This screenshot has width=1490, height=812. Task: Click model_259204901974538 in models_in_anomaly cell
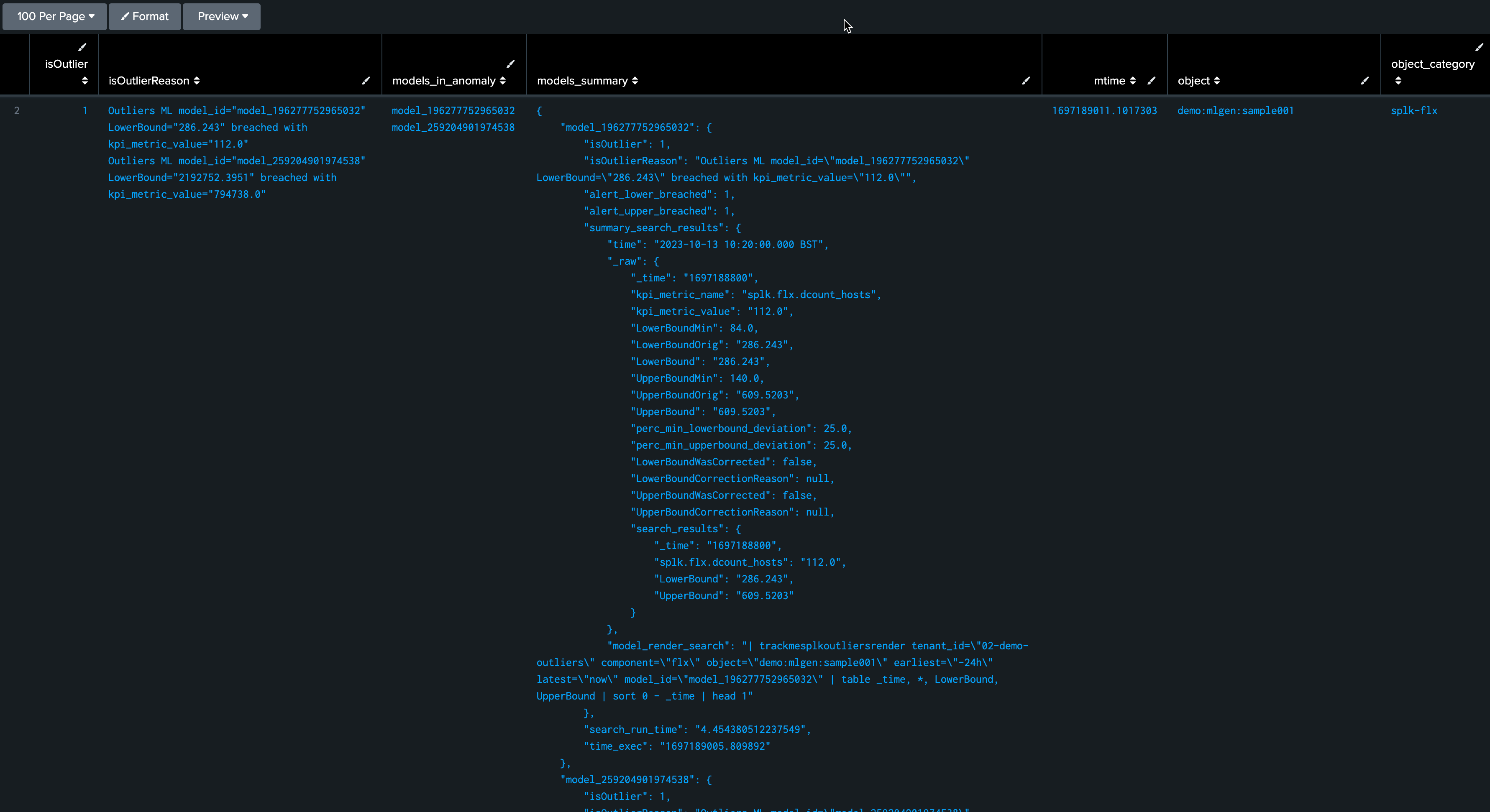(x=453, y=127)
